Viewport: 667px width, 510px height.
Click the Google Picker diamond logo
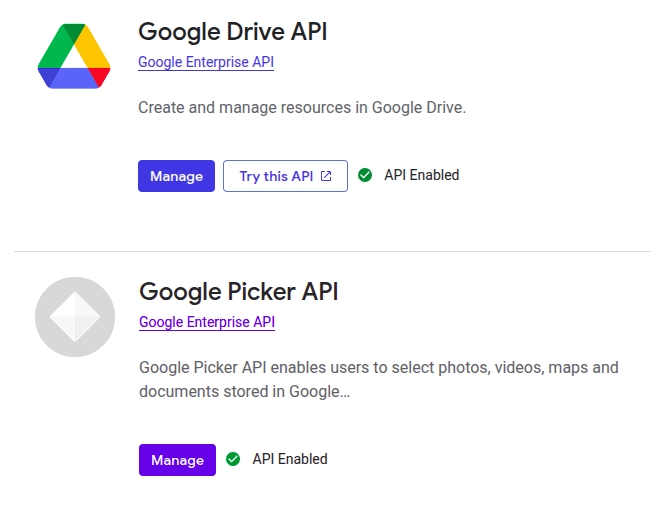(x=75, y=316)
